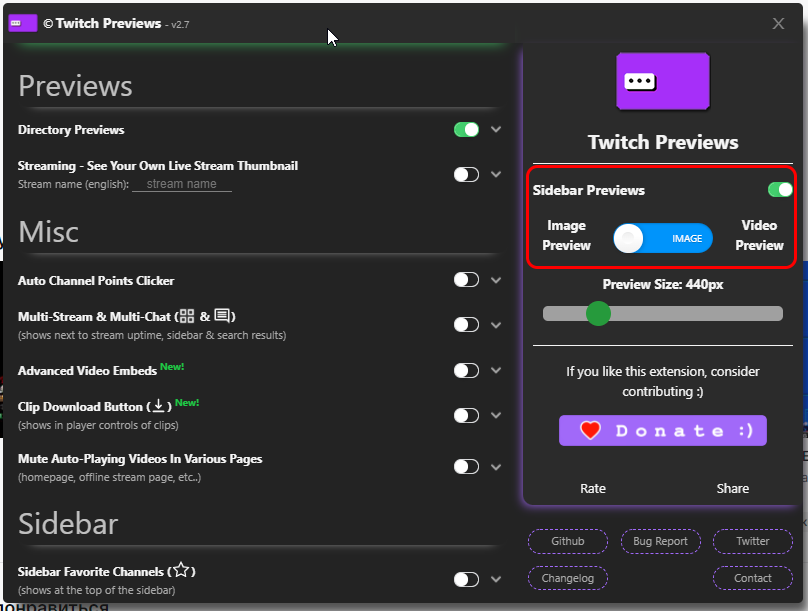Expand Advanced Video Embeds chevron

[x=496, y=370]
